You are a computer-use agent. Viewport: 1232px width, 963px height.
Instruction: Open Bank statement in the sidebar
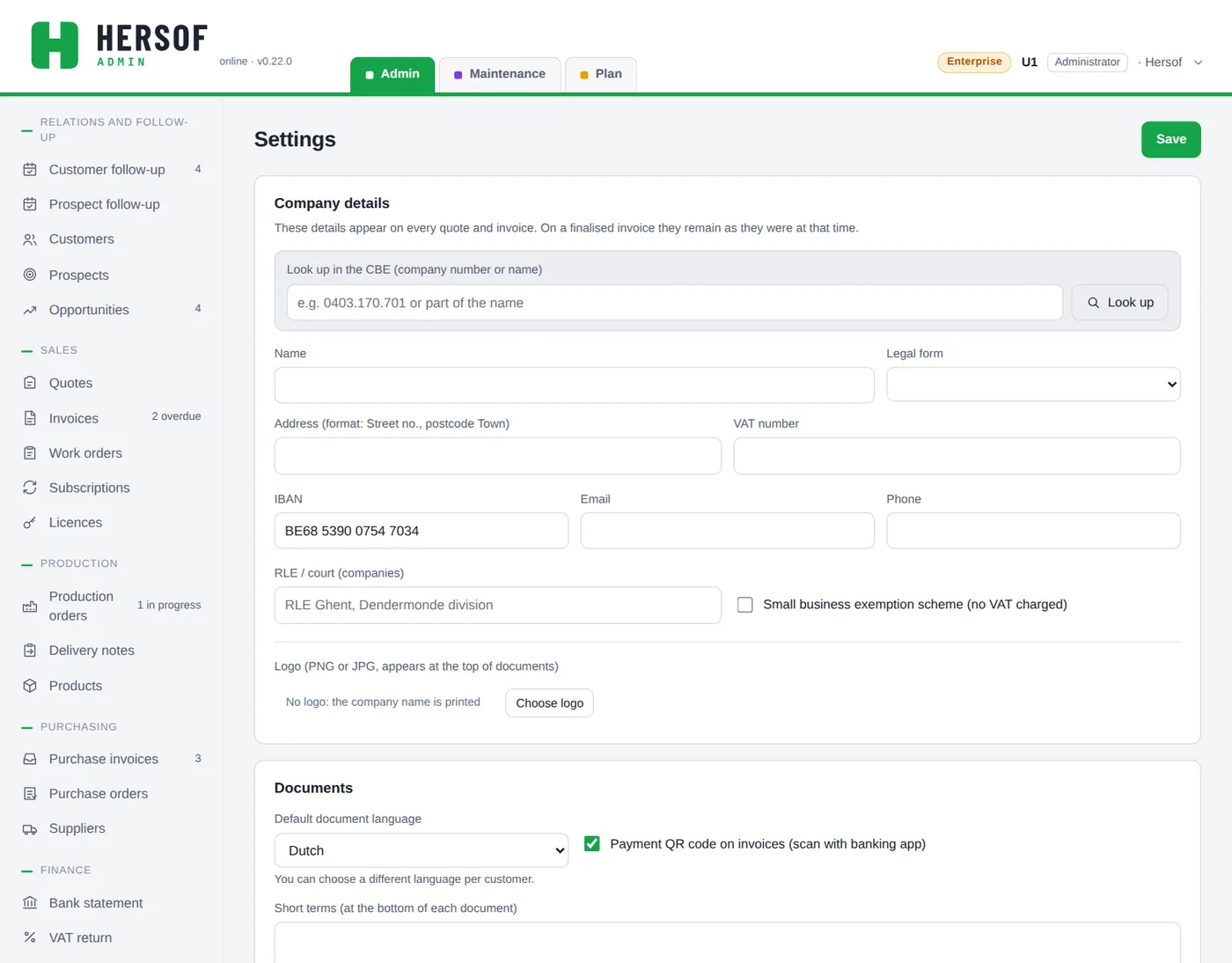(x=111, y=903)
